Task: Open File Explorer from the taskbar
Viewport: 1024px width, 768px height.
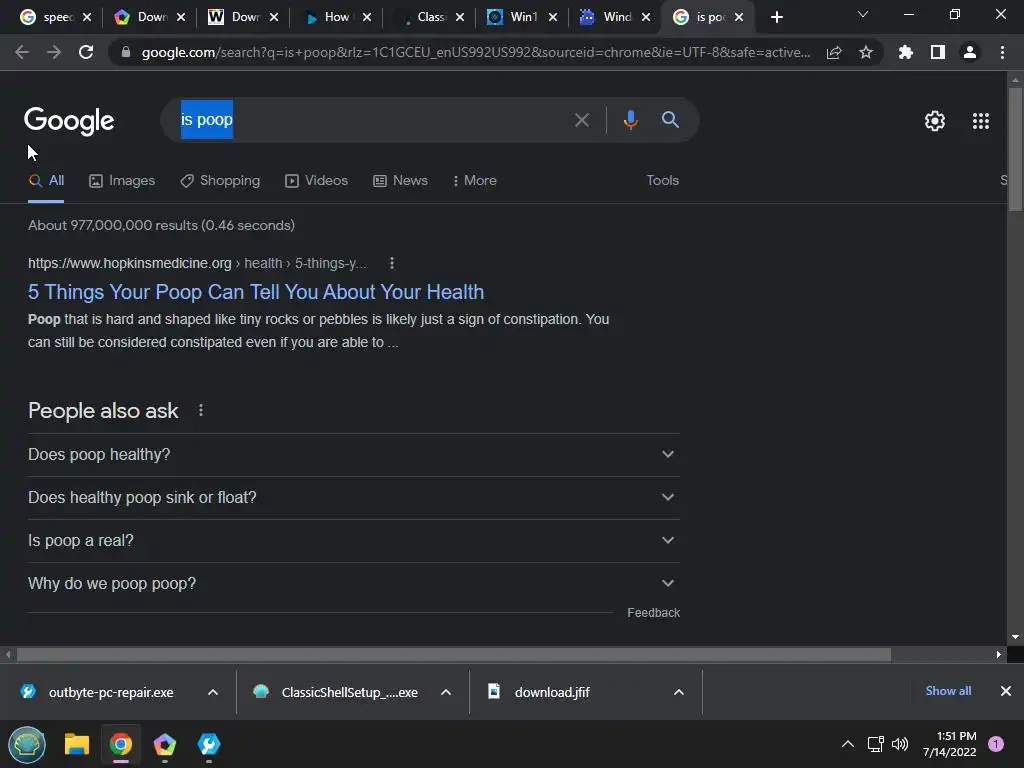Action: pos(76,744)
